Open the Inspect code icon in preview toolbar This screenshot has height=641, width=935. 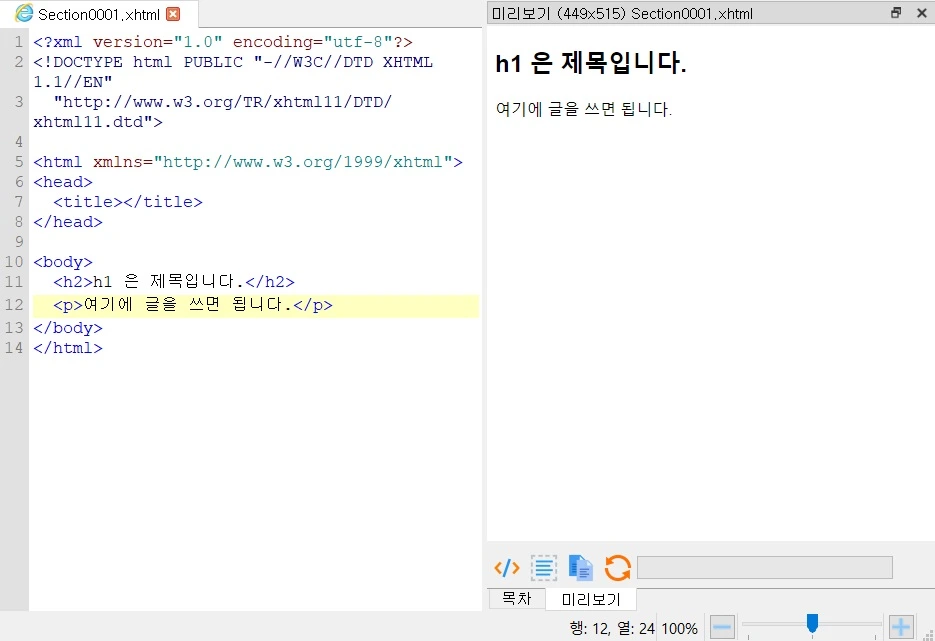(506, 568)
